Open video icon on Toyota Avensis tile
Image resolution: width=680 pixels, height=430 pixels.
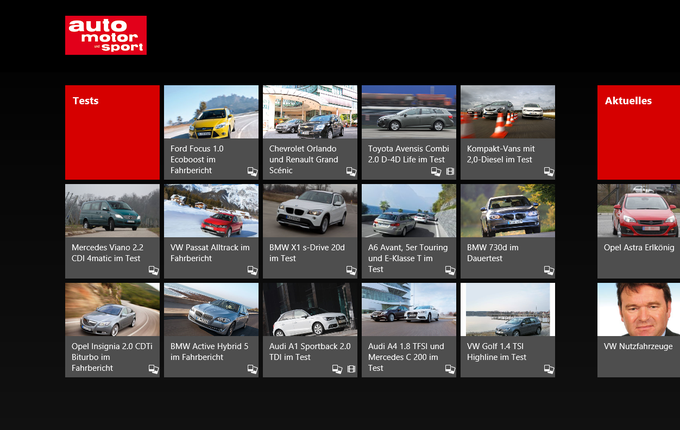click(x=450, y=172)
